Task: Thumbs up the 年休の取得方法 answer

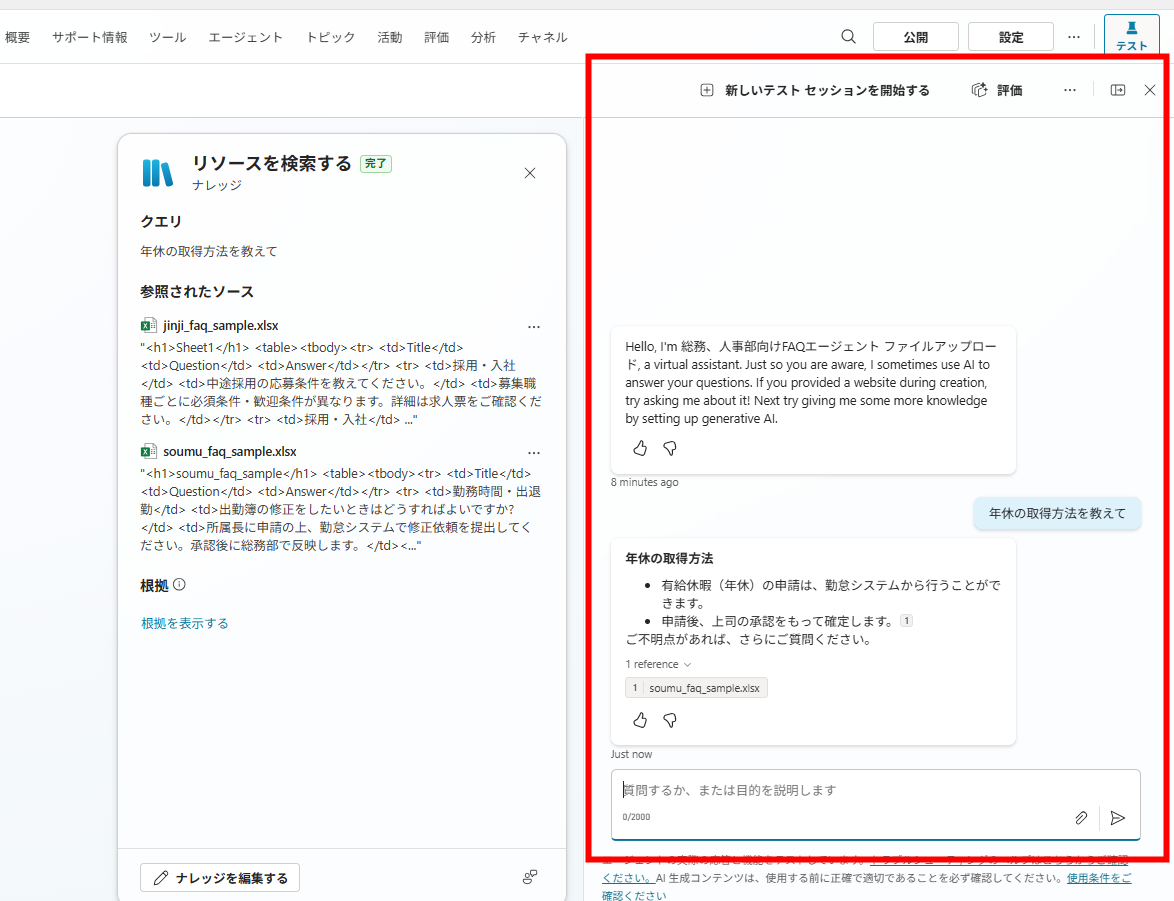Action: pyautogui.click(x=640, y=720)
